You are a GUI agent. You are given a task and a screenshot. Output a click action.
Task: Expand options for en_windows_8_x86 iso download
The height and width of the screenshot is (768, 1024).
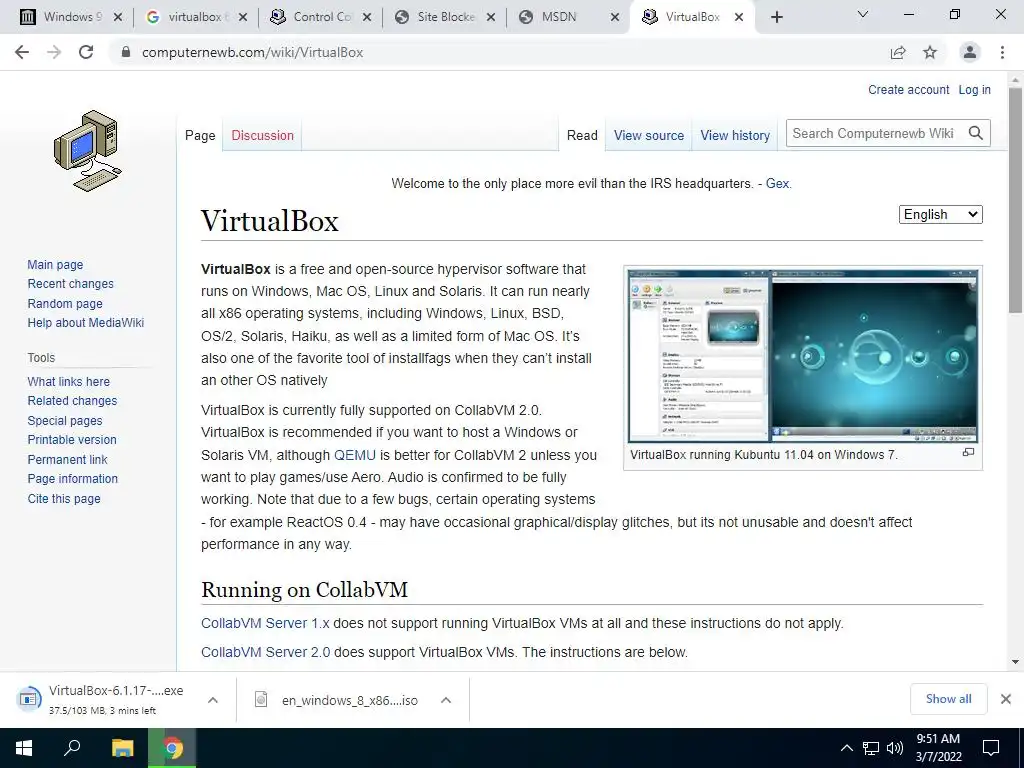(446, 699)
